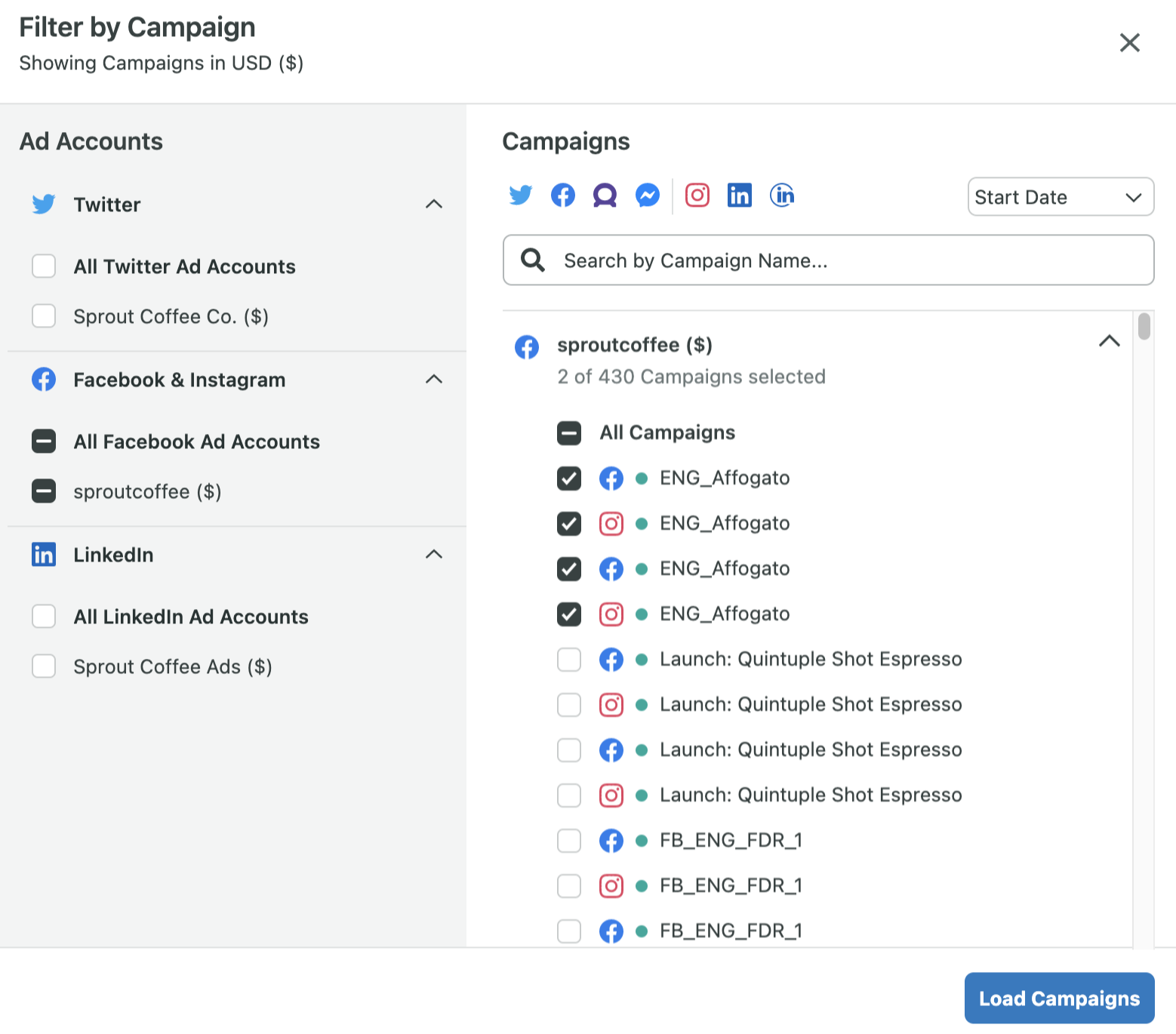Click the magnifying glass search icon

[533, 260]
